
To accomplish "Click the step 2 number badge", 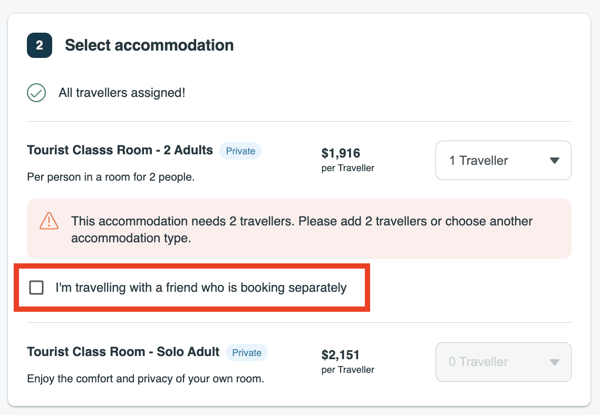I will (39, 45).
